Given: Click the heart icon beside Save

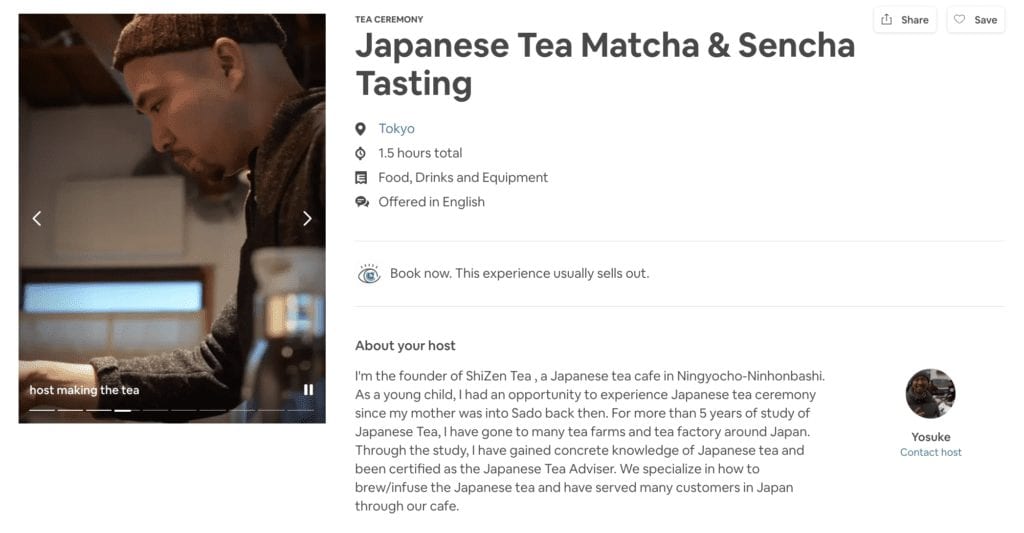Looking at the screenshot, I should click(960, 20).
